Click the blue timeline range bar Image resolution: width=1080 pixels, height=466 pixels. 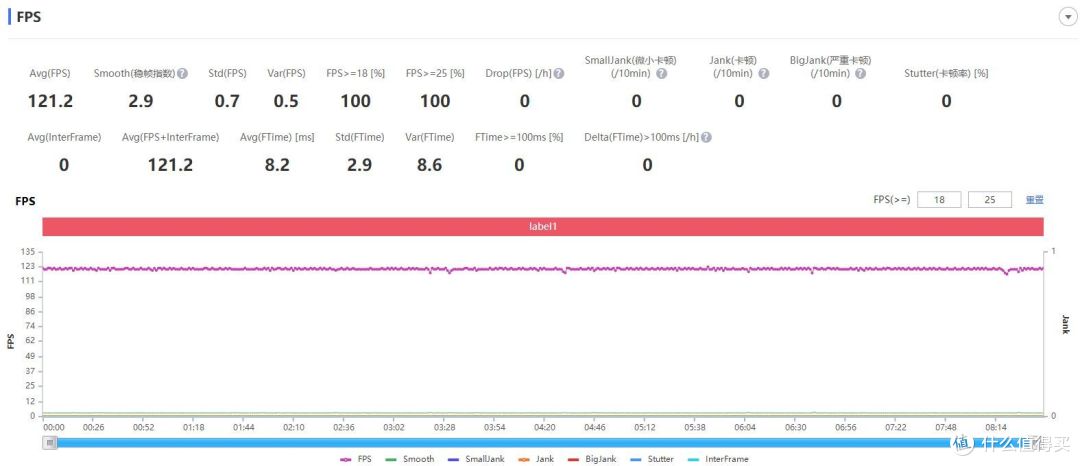[543, 443]
